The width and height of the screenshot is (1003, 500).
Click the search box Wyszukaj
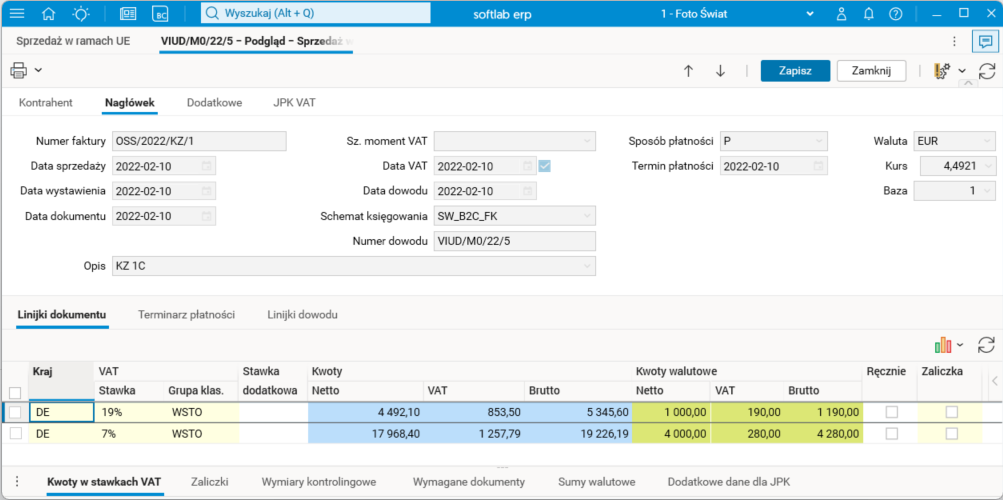[x=315, y=13]
